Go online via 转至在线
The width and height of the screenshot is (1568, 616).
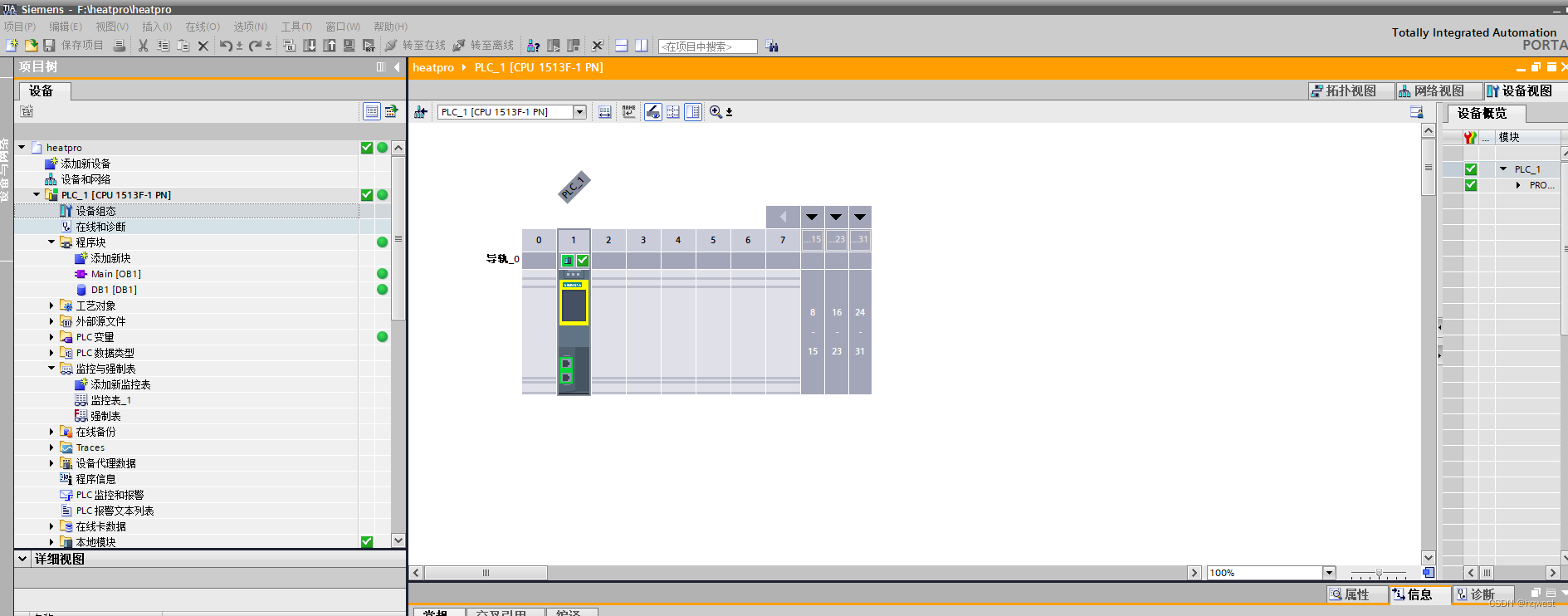pos(415,46)
